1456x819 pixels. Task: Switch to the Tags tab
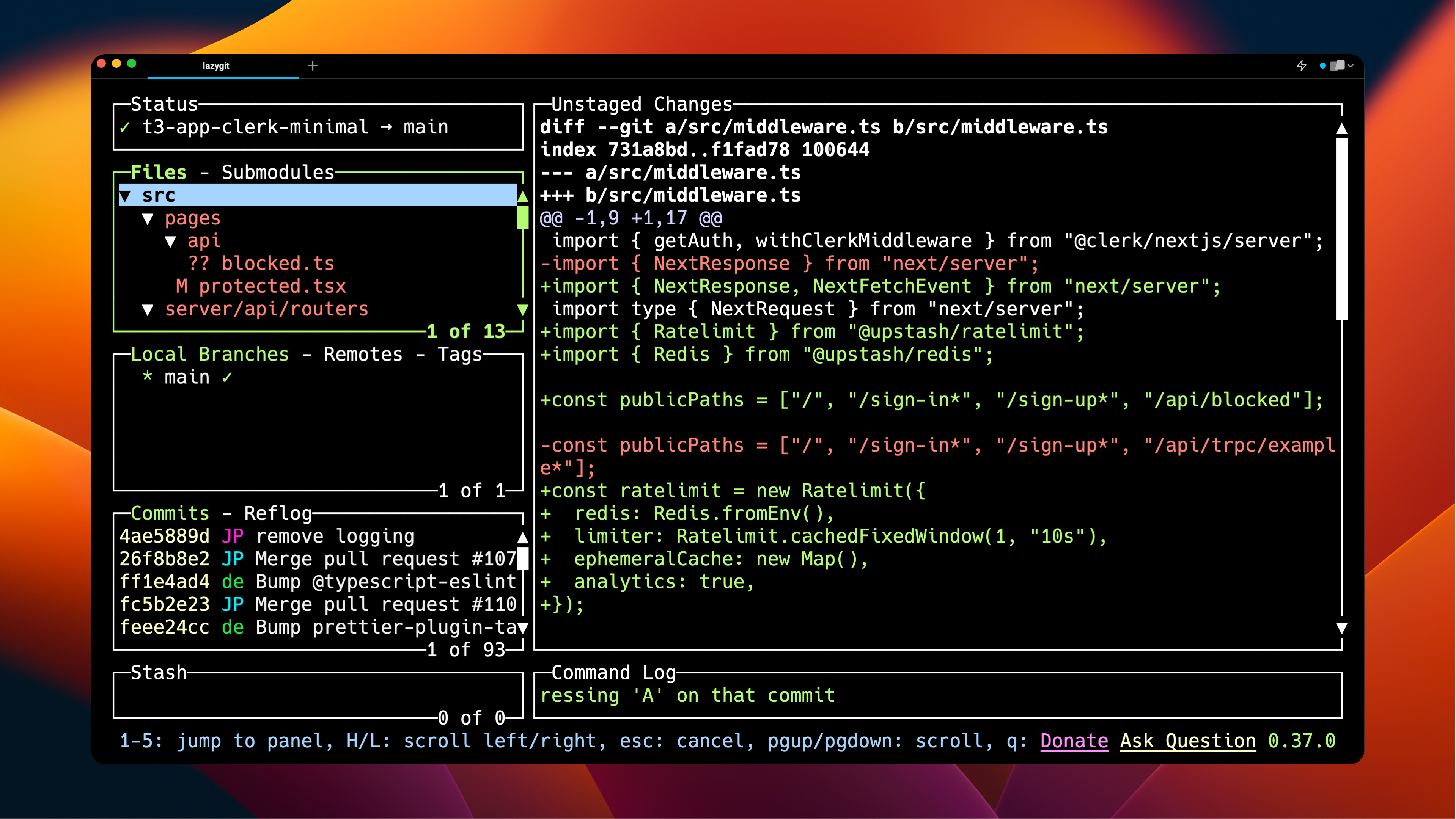pyautogui.click(x=459, y=355)
